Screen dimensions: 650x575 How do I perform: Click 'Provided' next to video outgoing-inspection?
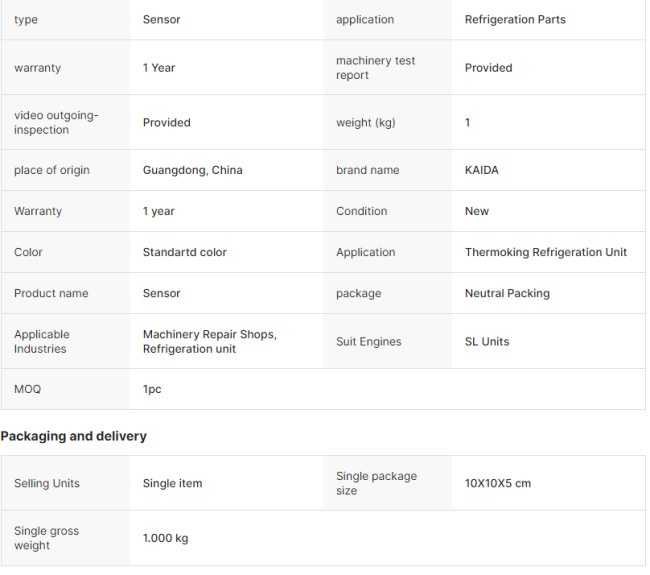[x=166, y=123]
